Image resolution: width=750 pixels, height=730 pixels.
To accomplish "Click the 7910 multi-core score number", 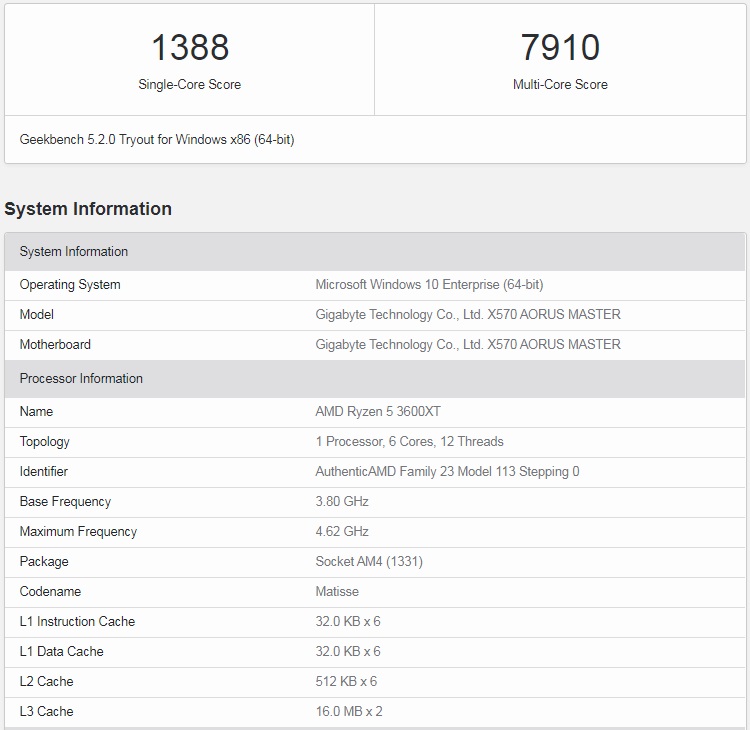I will (560, 47).
